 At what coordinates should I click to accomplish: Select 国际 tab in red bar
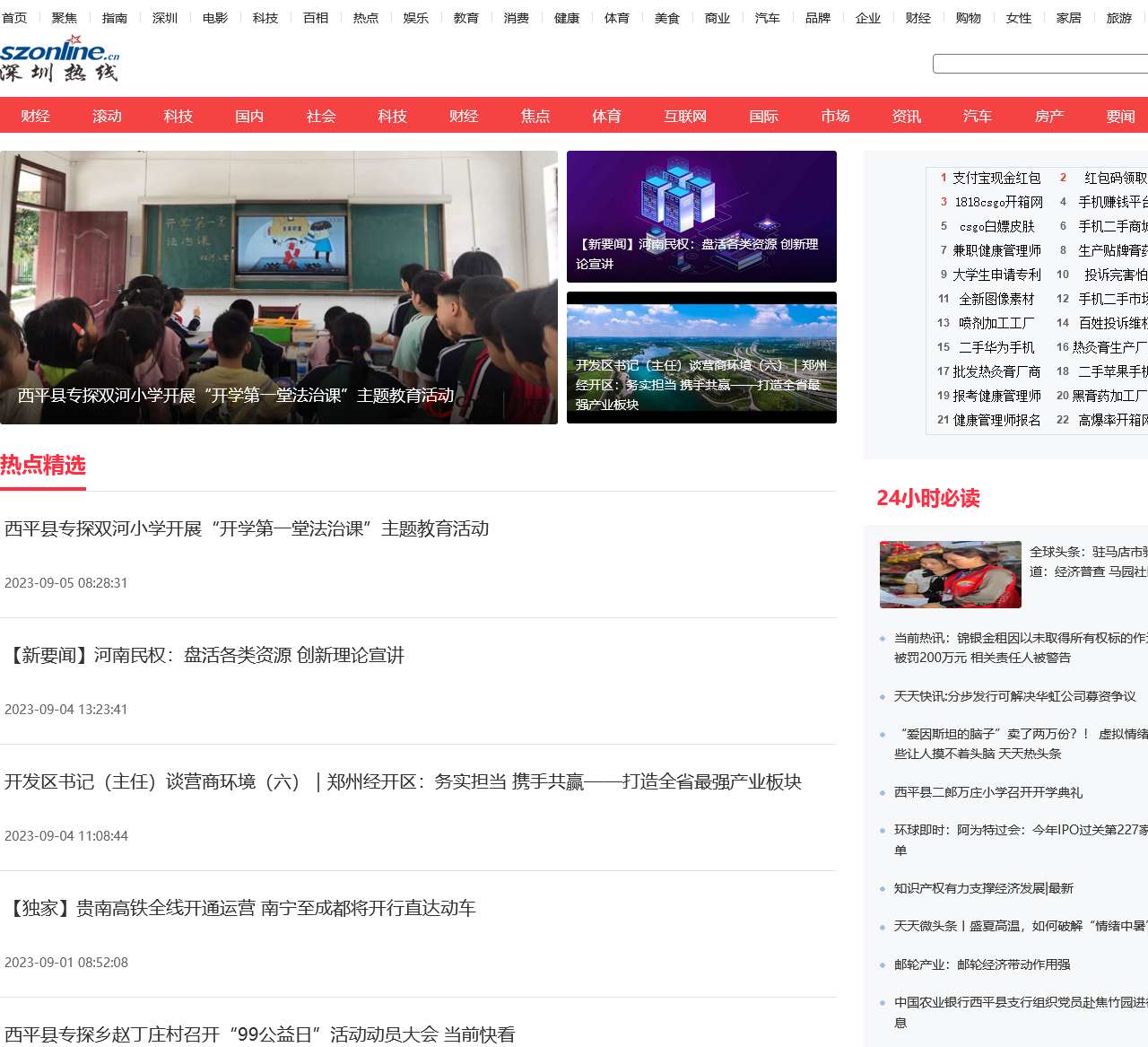pos(764,116)
